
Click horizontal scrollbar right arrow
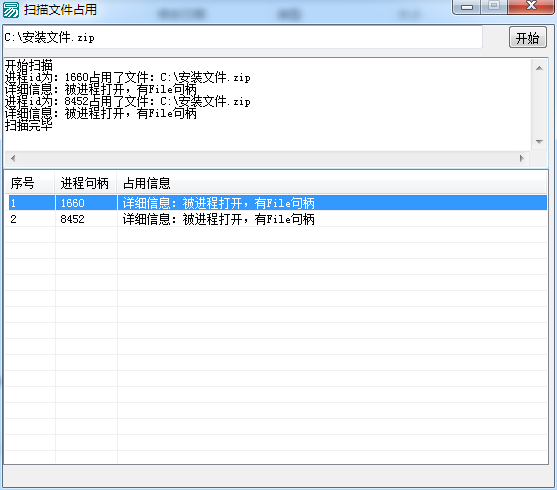pos(522,158)
